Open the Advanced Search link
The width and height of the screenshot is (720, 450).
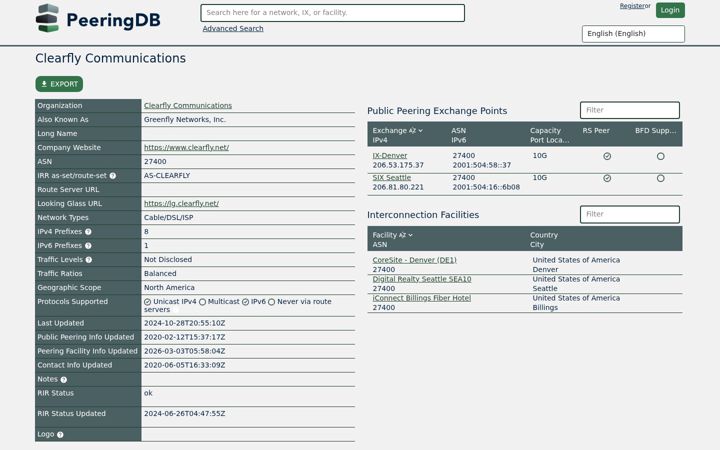233,28
